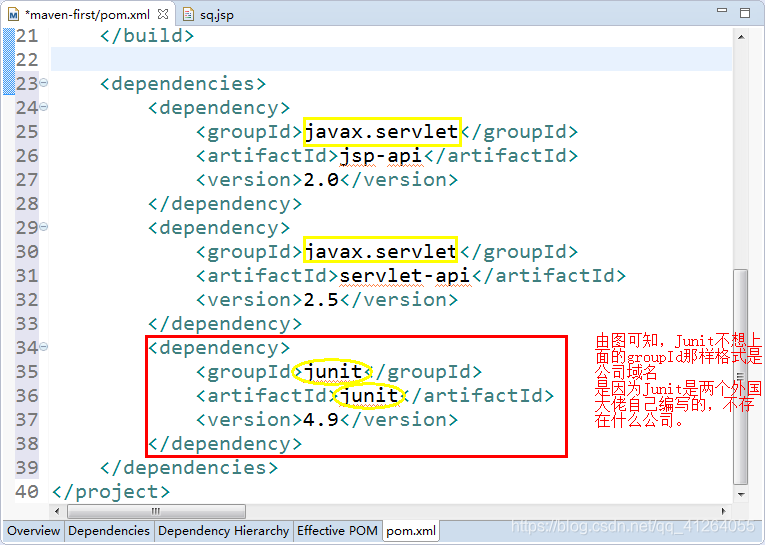Image resolution: width=765 pixels, height=545 pixels.
Task: Open the sq.jsp editor tab
Action: pyautogui.click(x=208, y=15)
